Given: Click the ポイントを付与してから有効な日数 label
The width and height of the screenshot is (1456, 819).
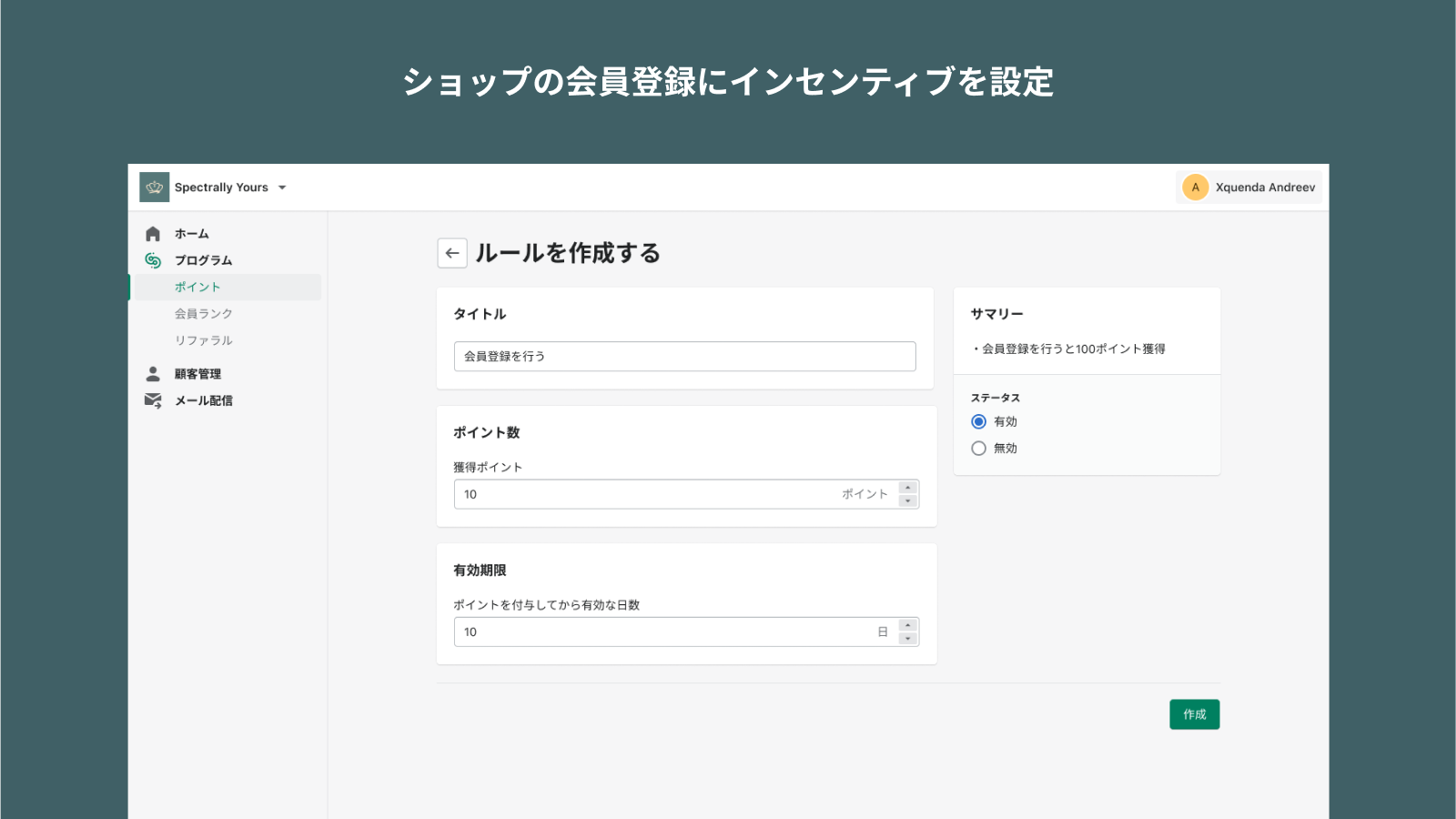Looking at the screenshot, I should click(x=547, y=605).
